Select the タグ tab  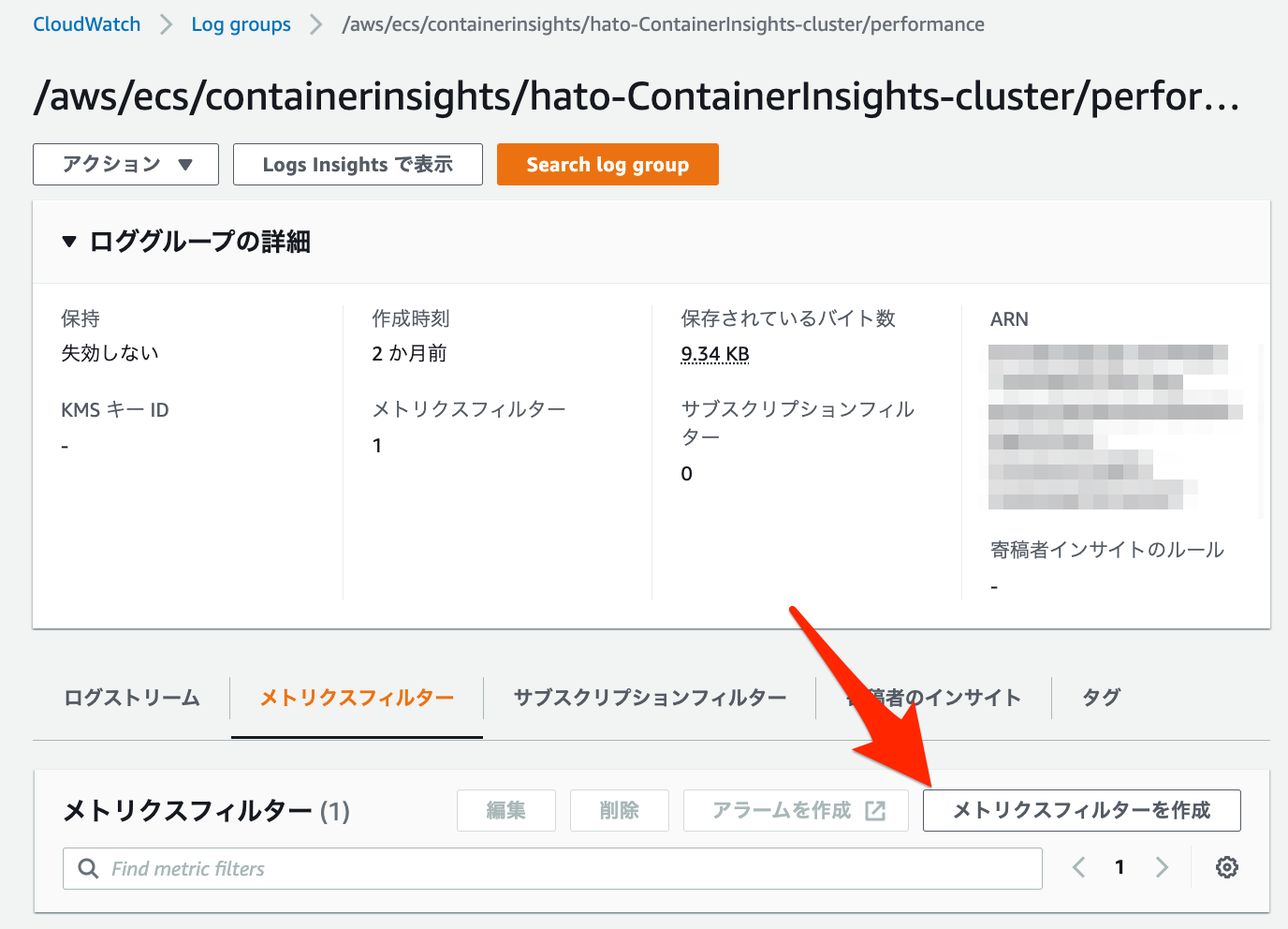[1099, 698]
